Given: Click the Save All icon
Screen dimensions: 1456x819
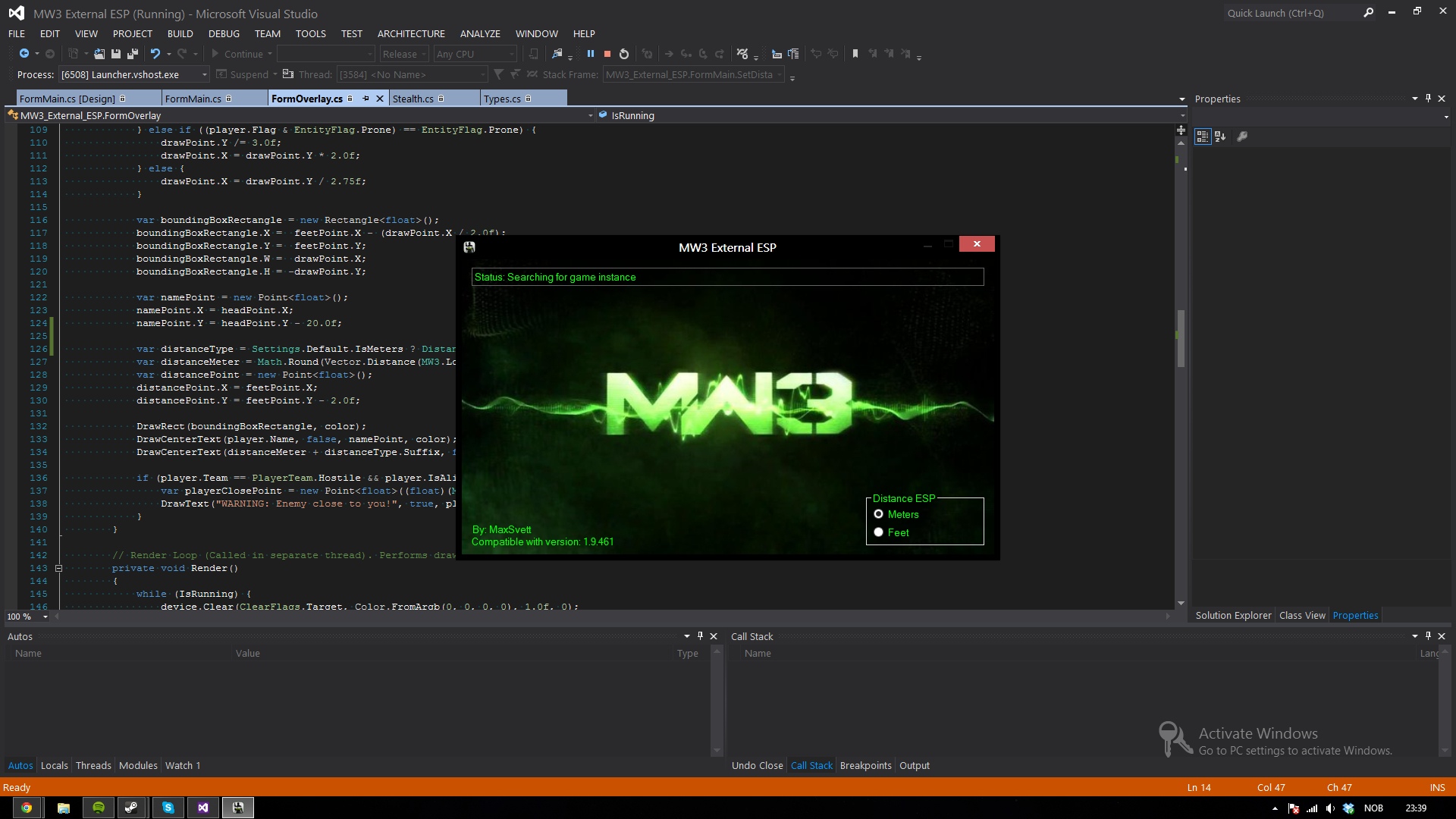Looking at the screenshot, I should coord(133,54).
